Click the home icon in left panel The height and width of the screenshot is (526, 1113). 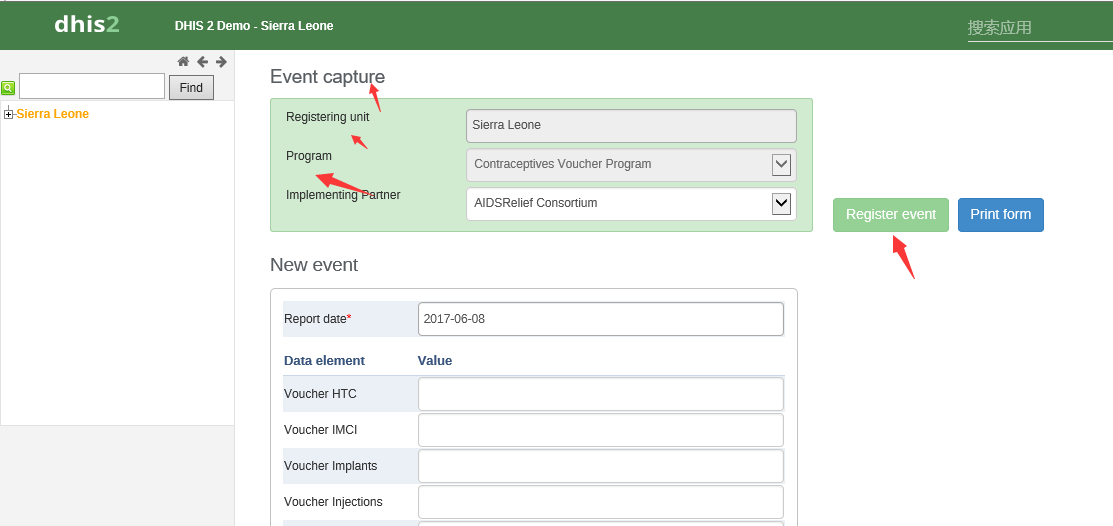click(183, 62)
